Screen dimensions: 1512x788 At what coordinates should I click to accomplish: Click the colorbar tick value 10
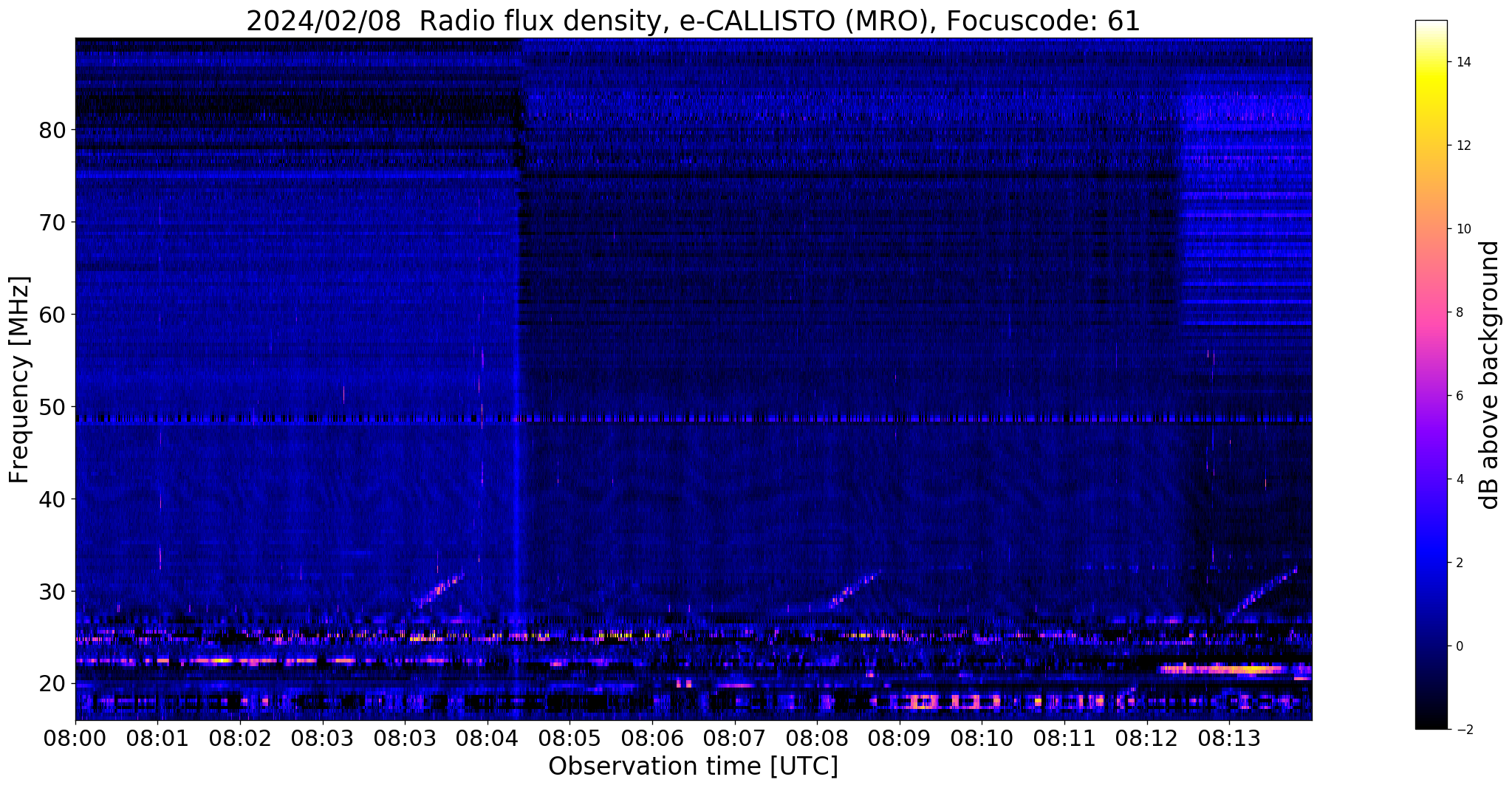(x=1463, y=229)
